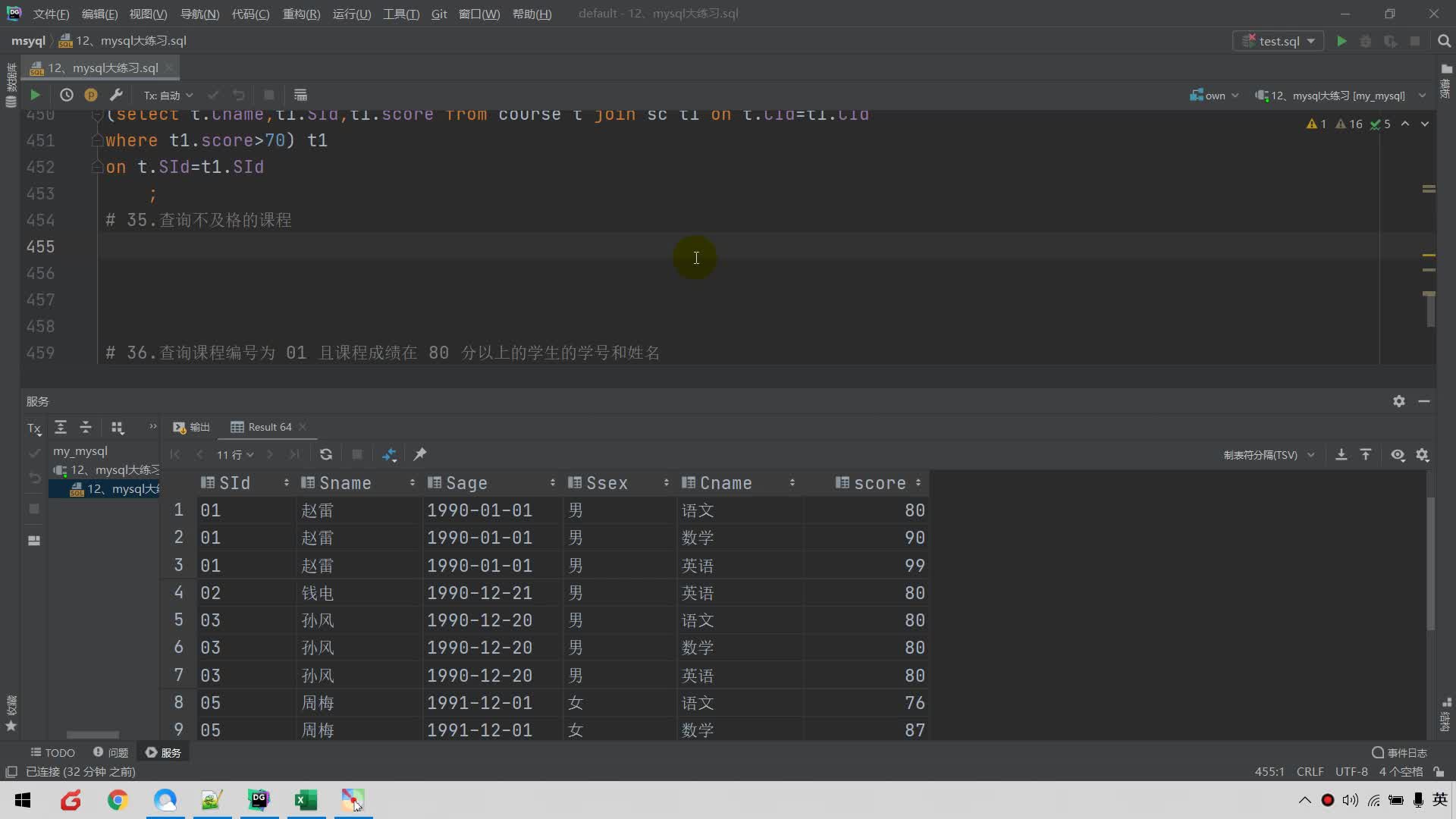The image size is (1456, 819).
Task: Click the in-editor results table icon
Action: point(300,95)
